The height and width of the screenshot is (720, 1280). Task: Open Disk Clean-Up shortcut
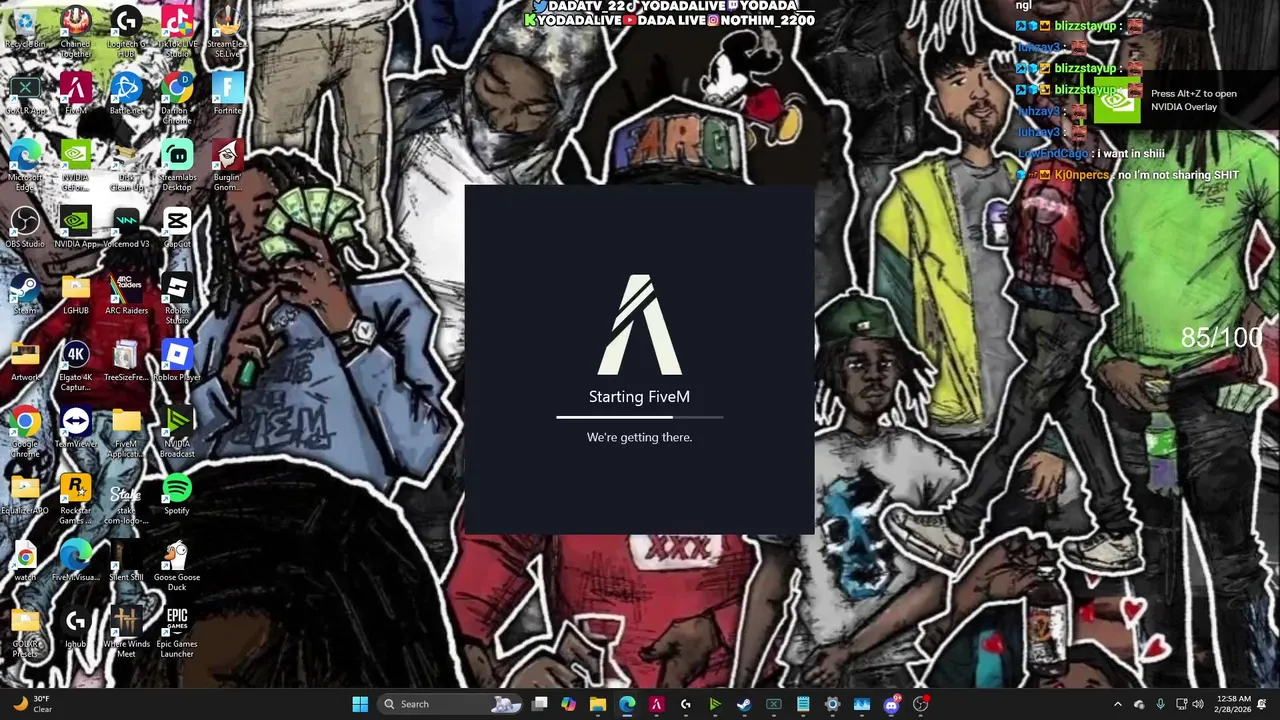click(126, 165)
